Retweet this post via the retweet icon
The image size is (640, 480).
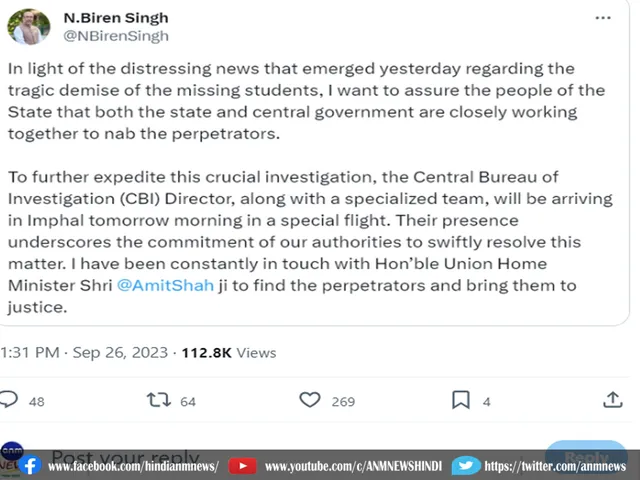[x=159, y=400]
